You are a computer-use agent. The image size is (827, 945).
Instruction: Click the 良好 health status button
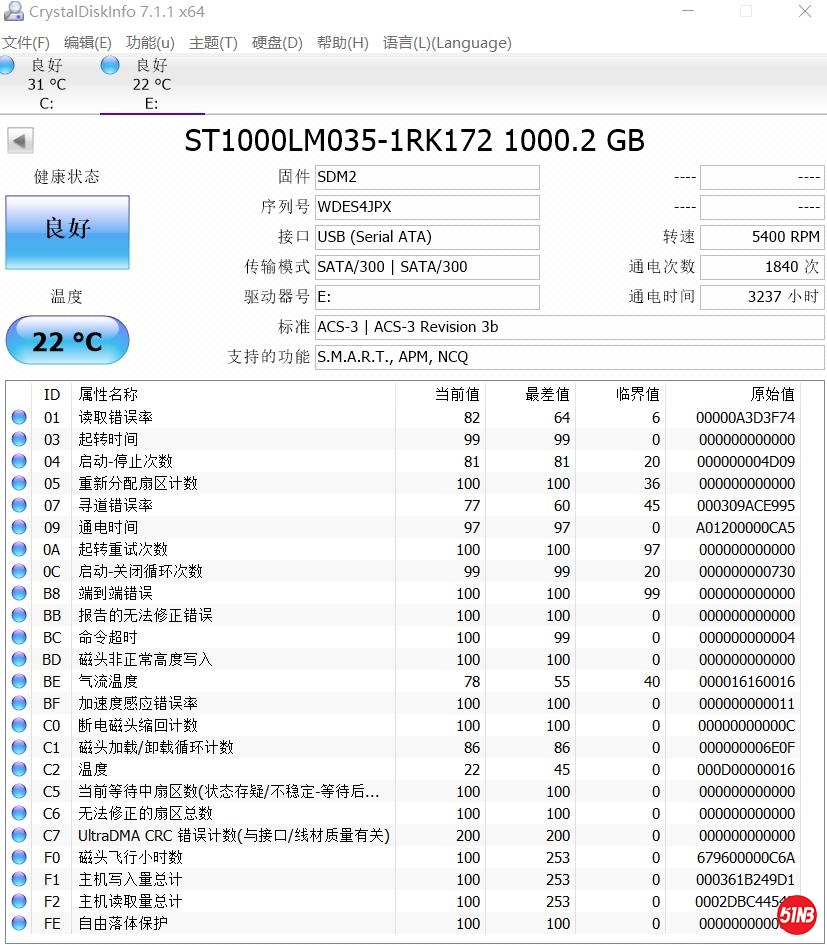point(66,232)
